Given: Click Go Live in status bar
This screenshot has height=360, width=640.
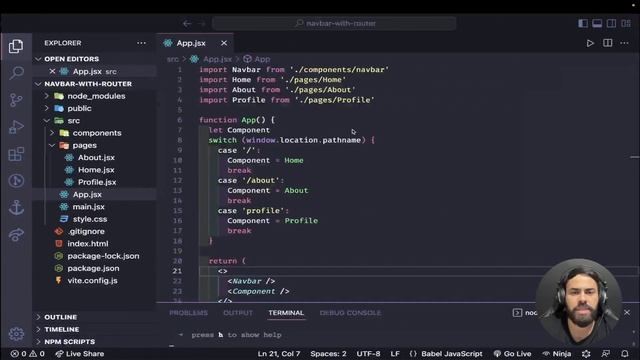Looking at the screenshot, I should click(x=513, y=354).
